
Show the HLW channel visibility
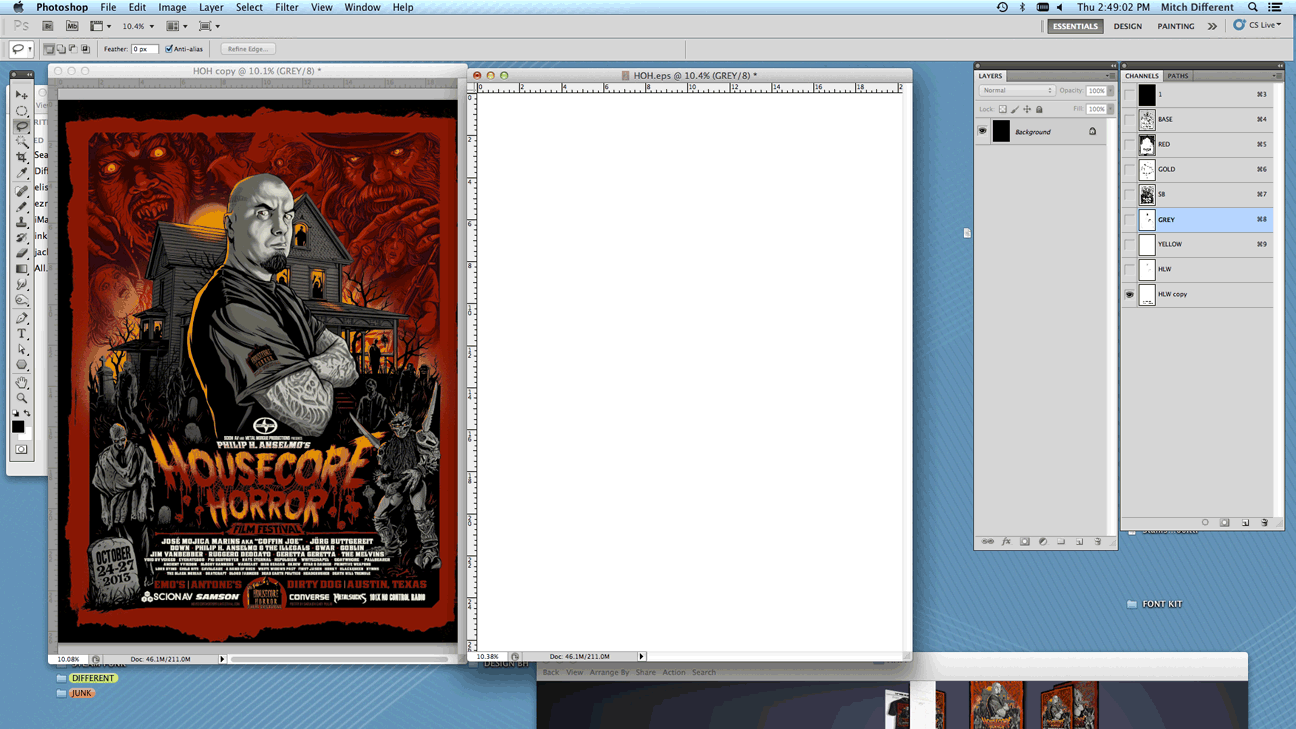click(x=1129, y=269)
